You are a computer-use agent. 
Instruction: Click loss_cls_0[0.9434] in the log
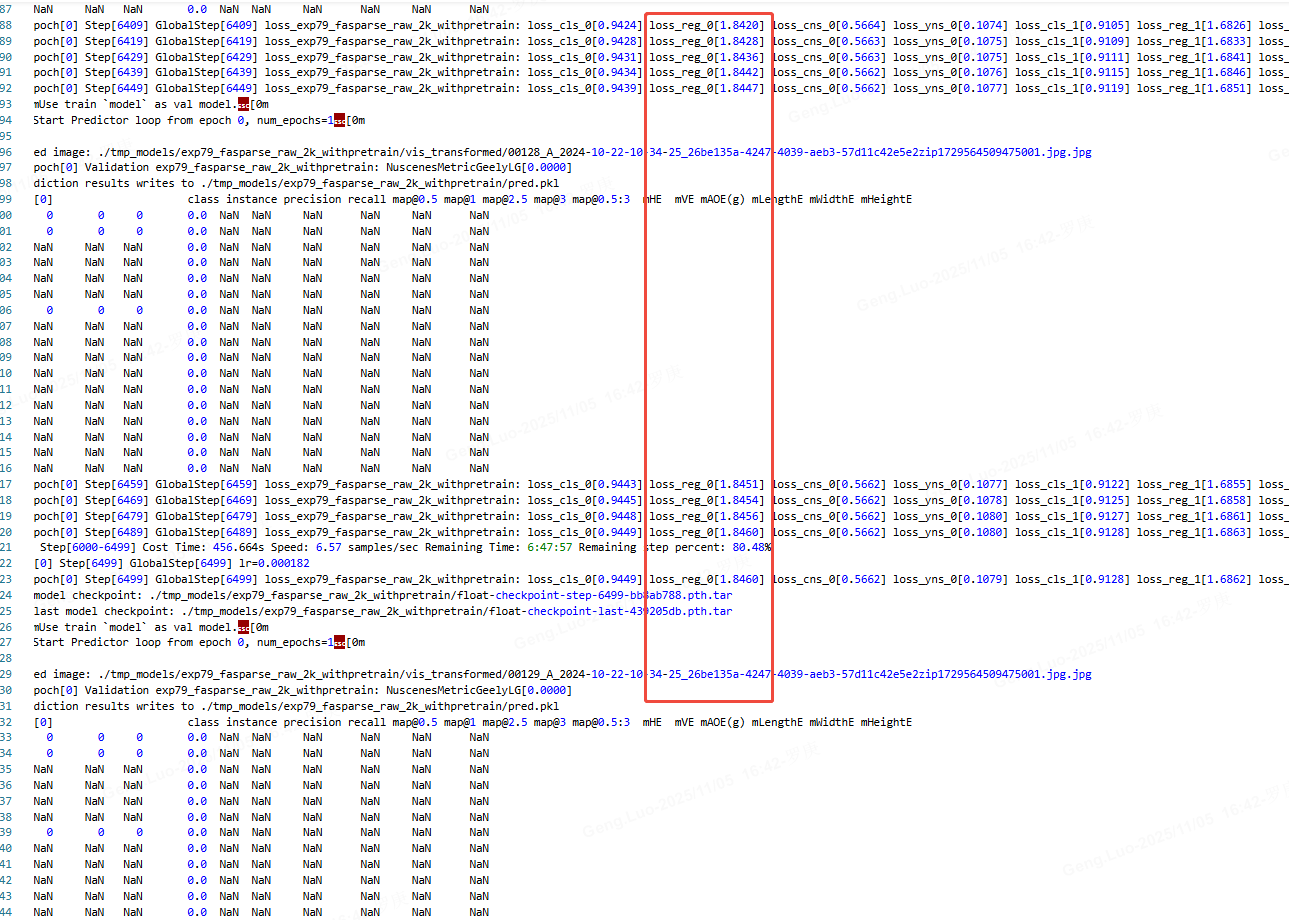point(585,72)
